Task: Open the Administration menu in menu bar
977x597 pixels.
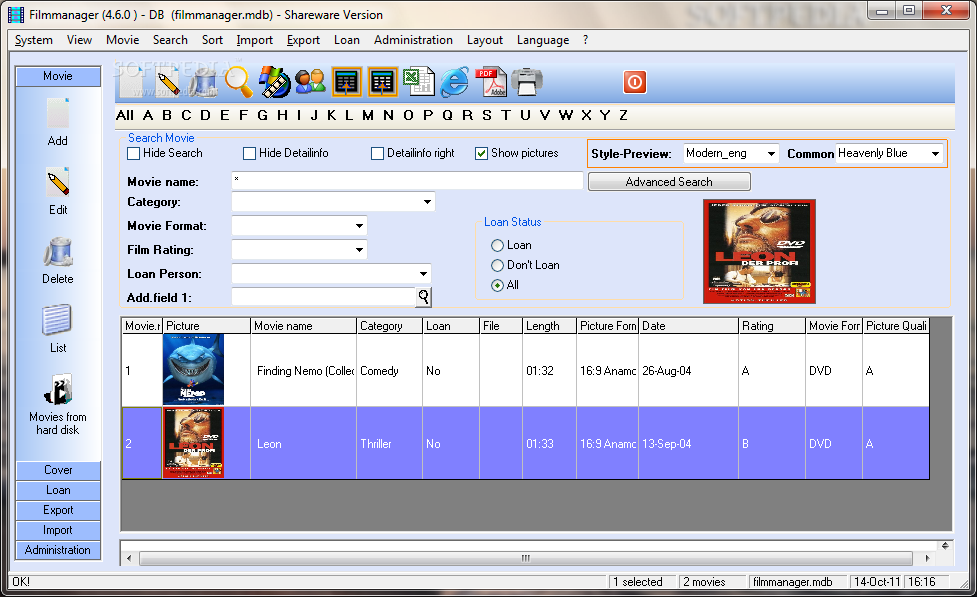Action: [x=413, y=41]
